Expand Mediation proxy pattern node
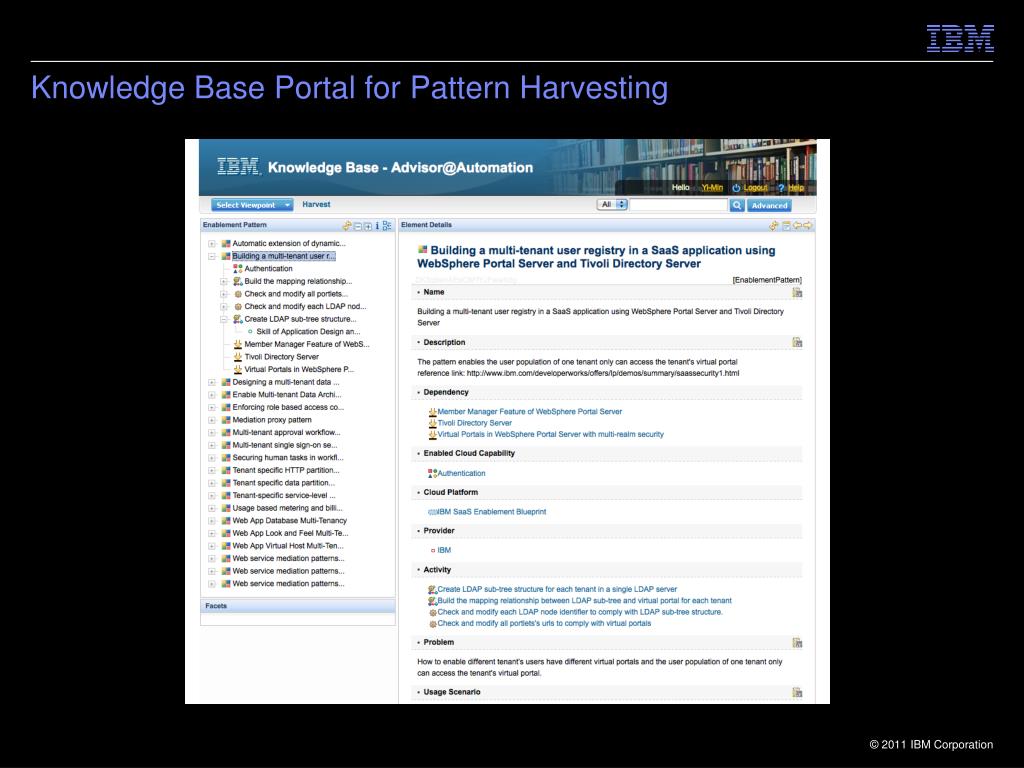The width and height of the screenshot is (1024, 768). click(212, 420)
